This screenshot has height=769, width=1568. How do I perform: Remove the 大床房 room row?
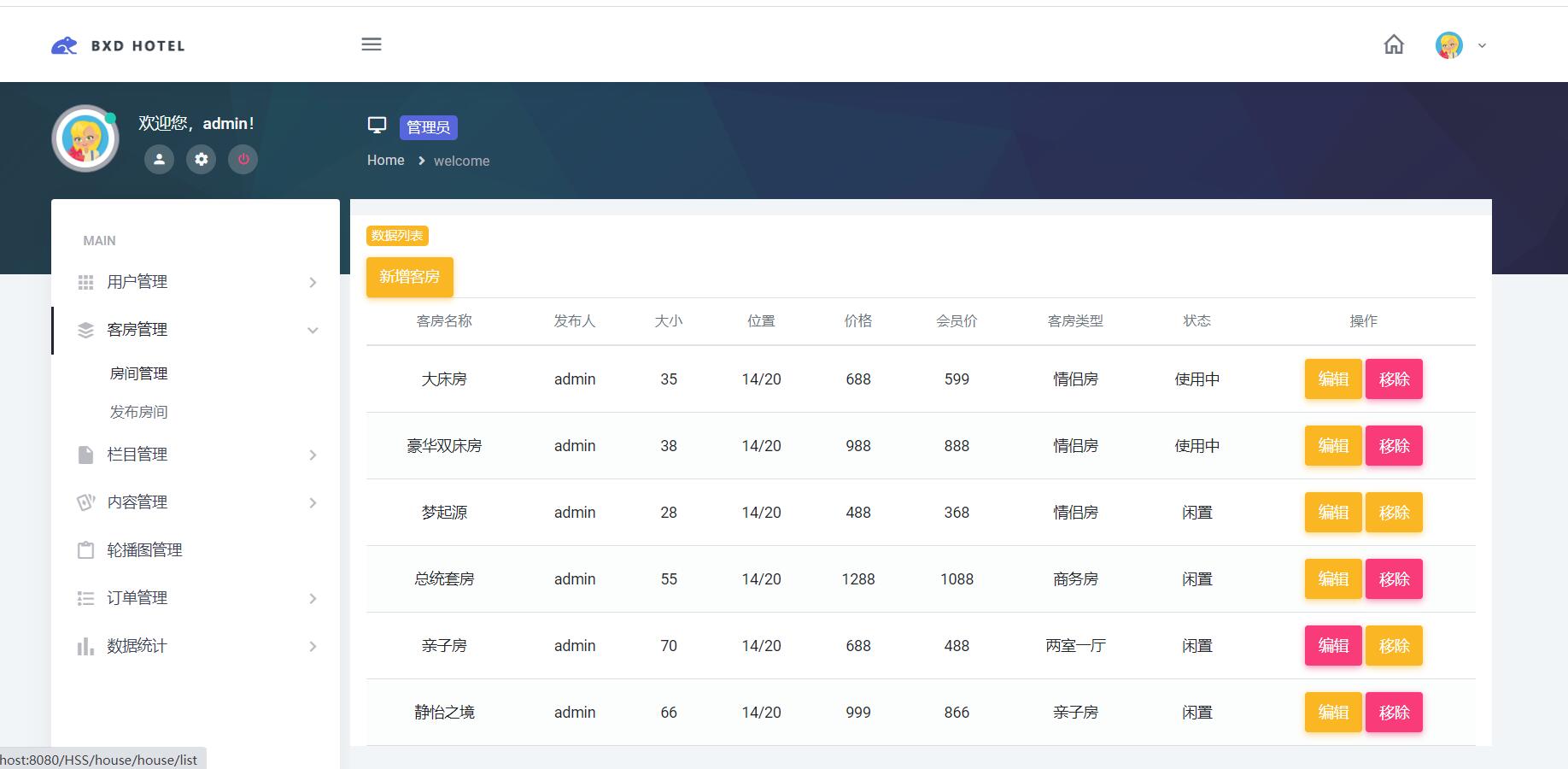coord(1394,379)
